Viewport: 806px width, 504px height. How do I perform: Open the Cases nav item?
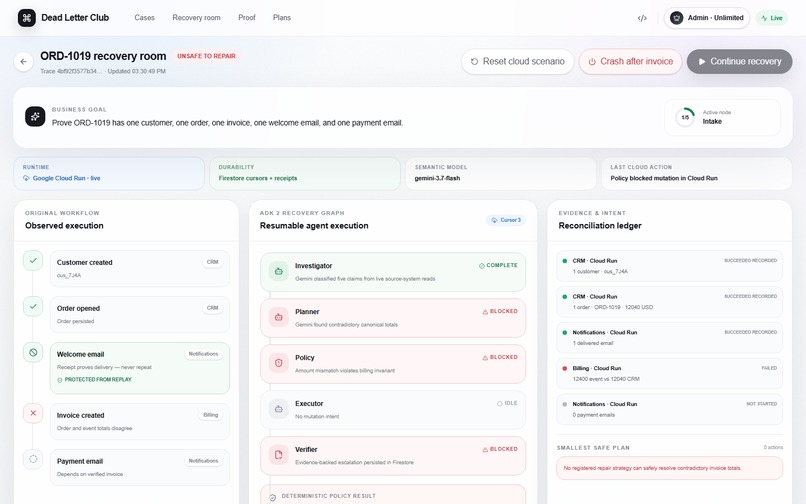[144, 17]
